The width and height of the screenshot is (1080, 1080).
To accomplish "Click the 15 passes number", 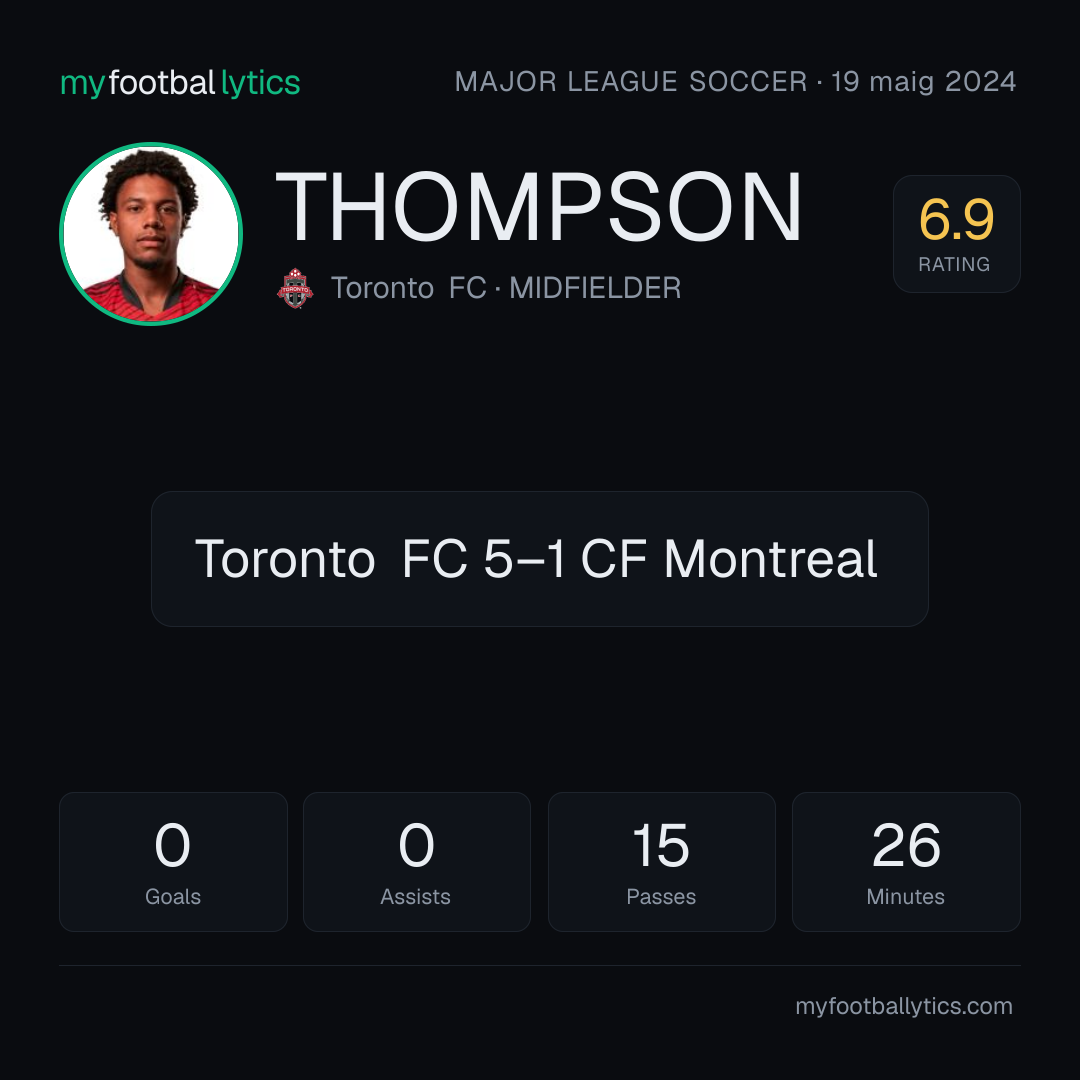I will tap(661, 845).
